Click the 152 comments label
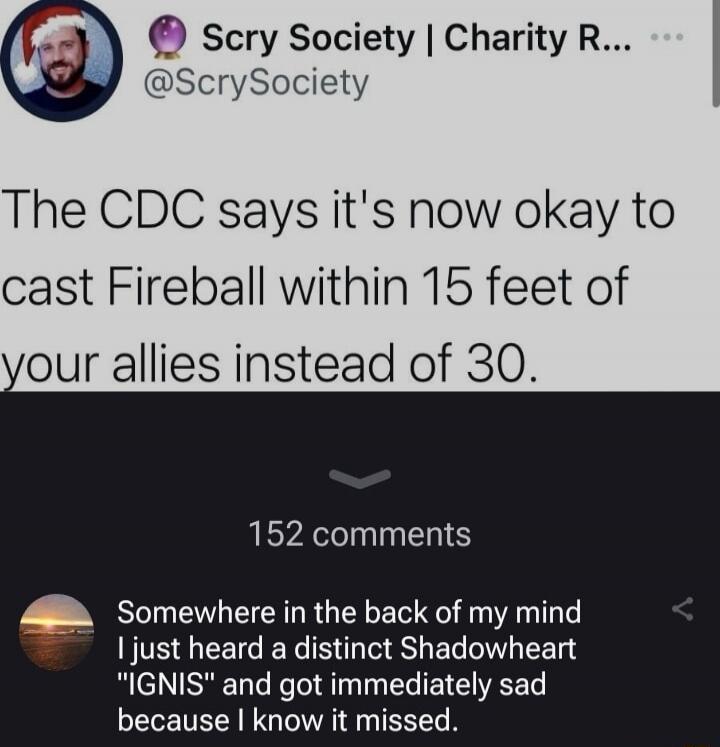Viewport: 720px width, 747px height. click(x=360, y=534)
